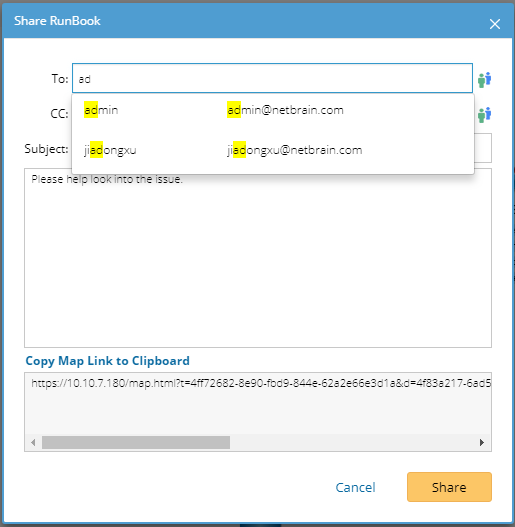Click Copy Map Link to Clipboard
Viewport: 515px width, 527px height.
[x=108, y=361]
